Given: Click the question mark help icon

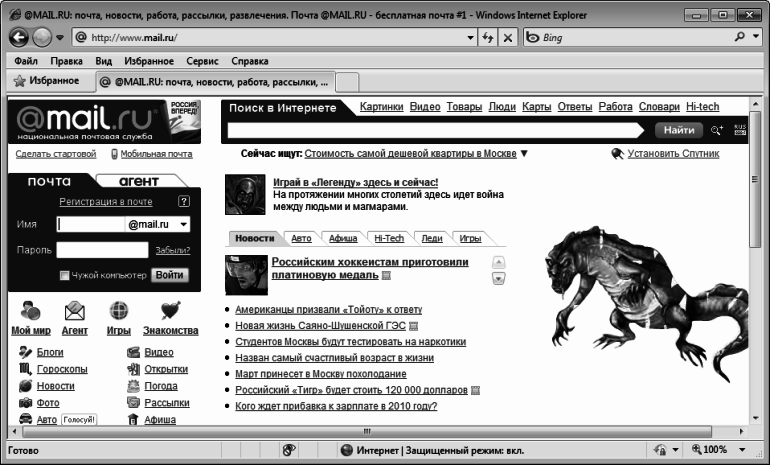Looking at the screenshot, I should tap(184, 201).
